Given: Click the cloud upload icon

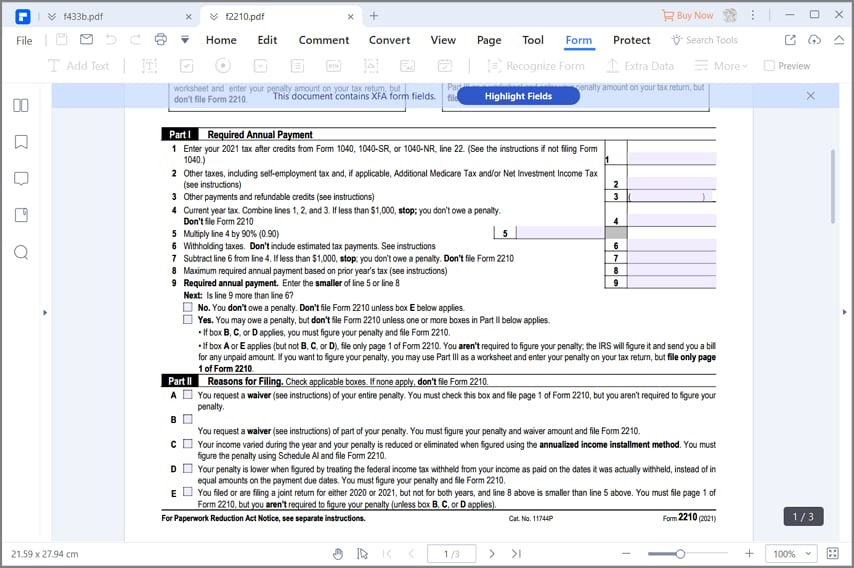Looking at the screenshot, I should [x=814, y=40].
